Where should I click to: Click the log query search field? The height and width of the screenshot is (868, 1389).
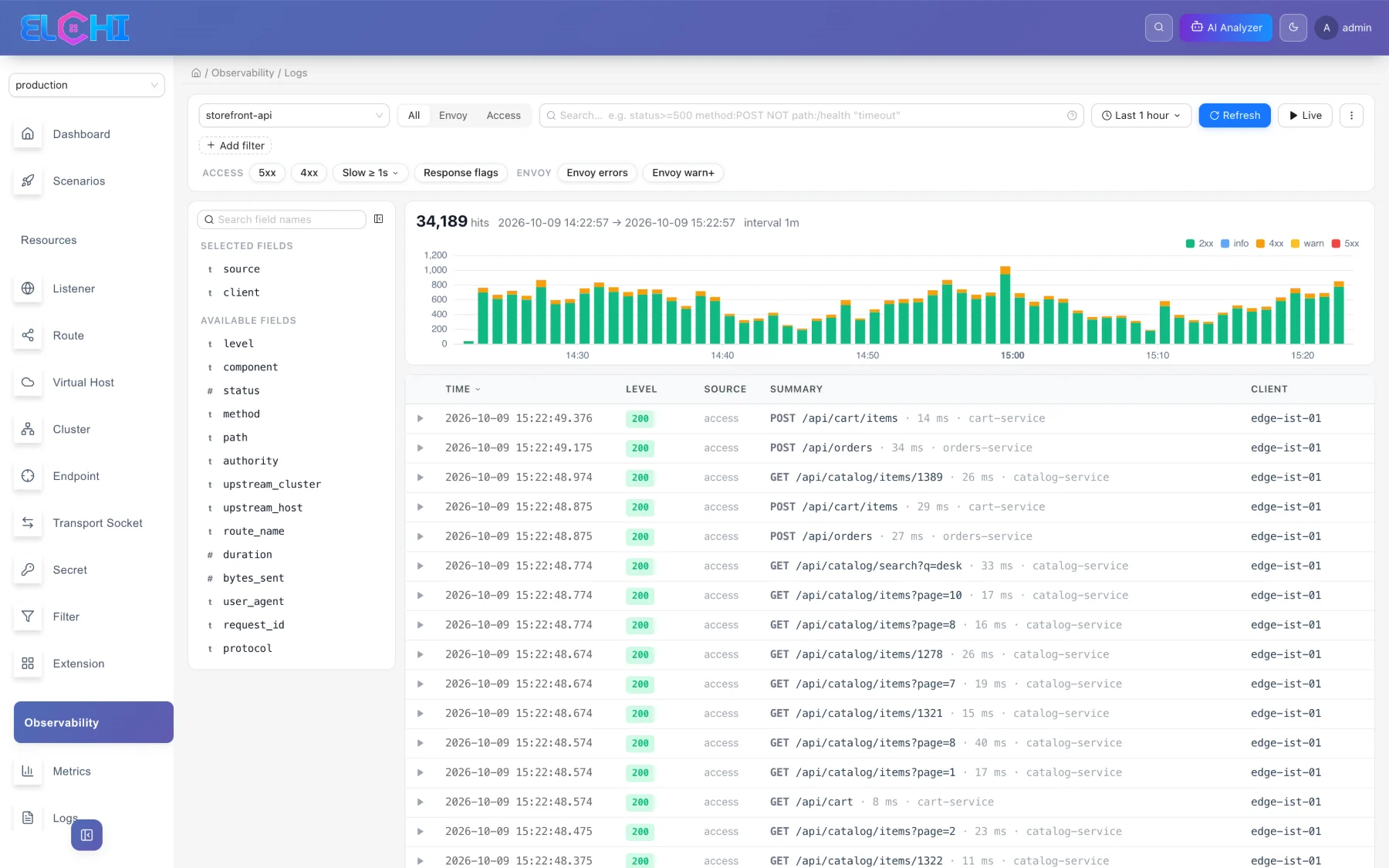tap(812, 116)
